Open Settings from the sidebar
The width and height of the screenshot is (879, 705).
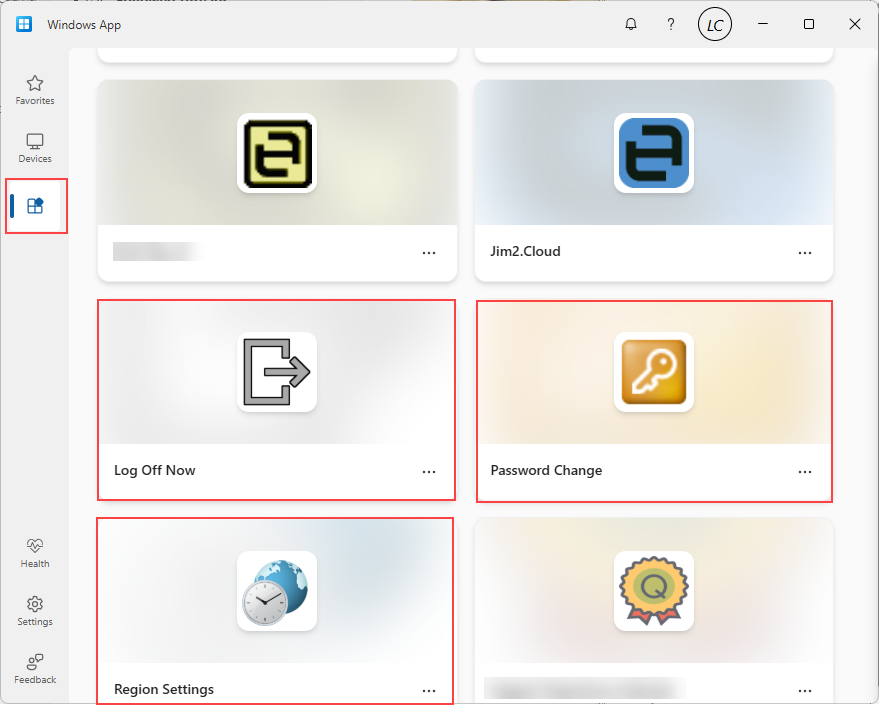[34, 610]
